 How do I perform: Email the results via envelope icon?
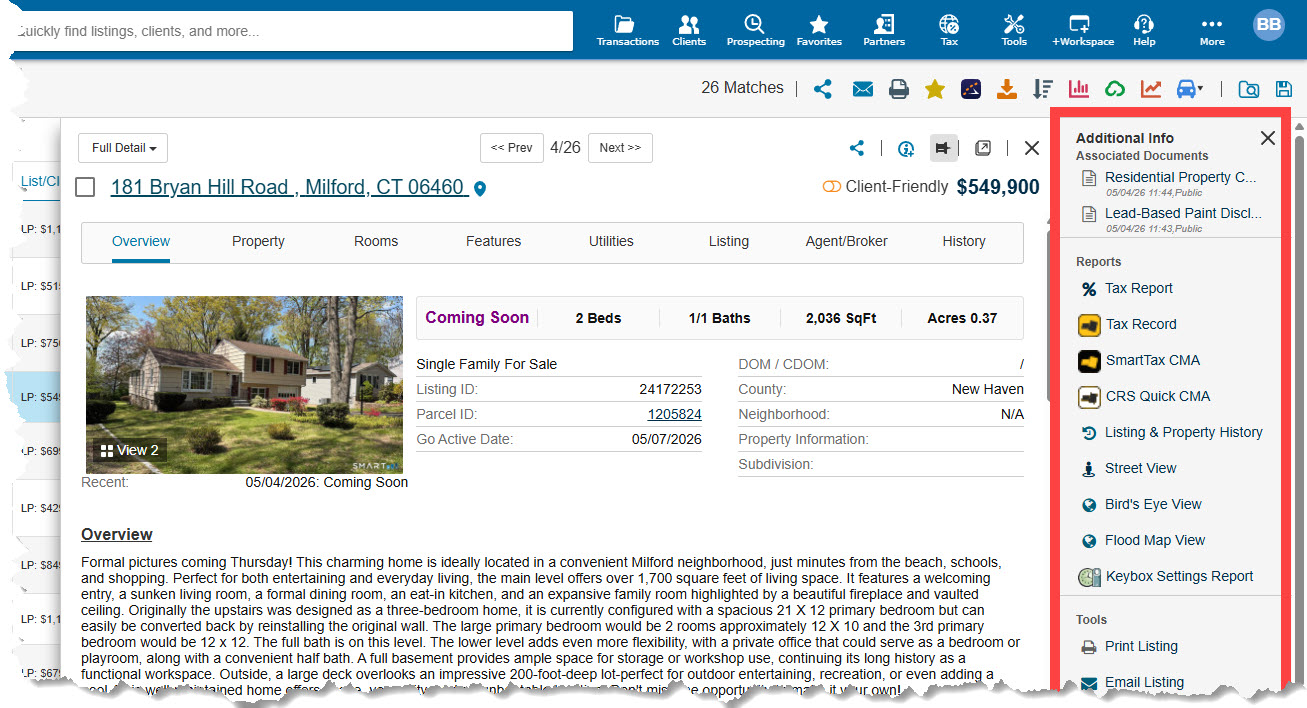click(862, 90)
